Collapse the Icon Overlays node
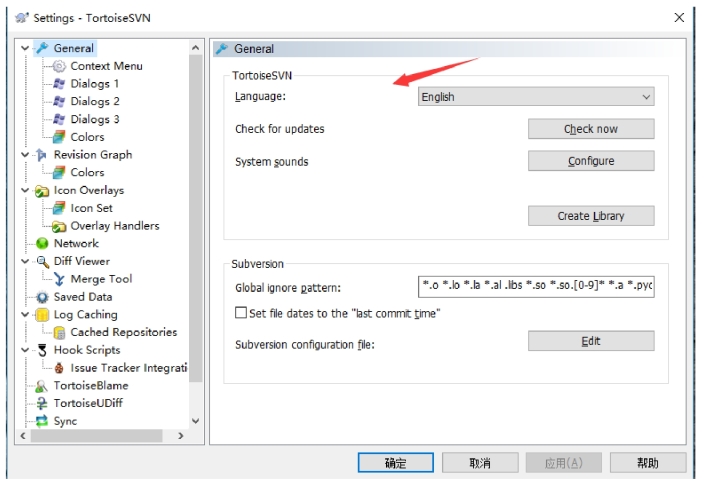 (25, 191)
